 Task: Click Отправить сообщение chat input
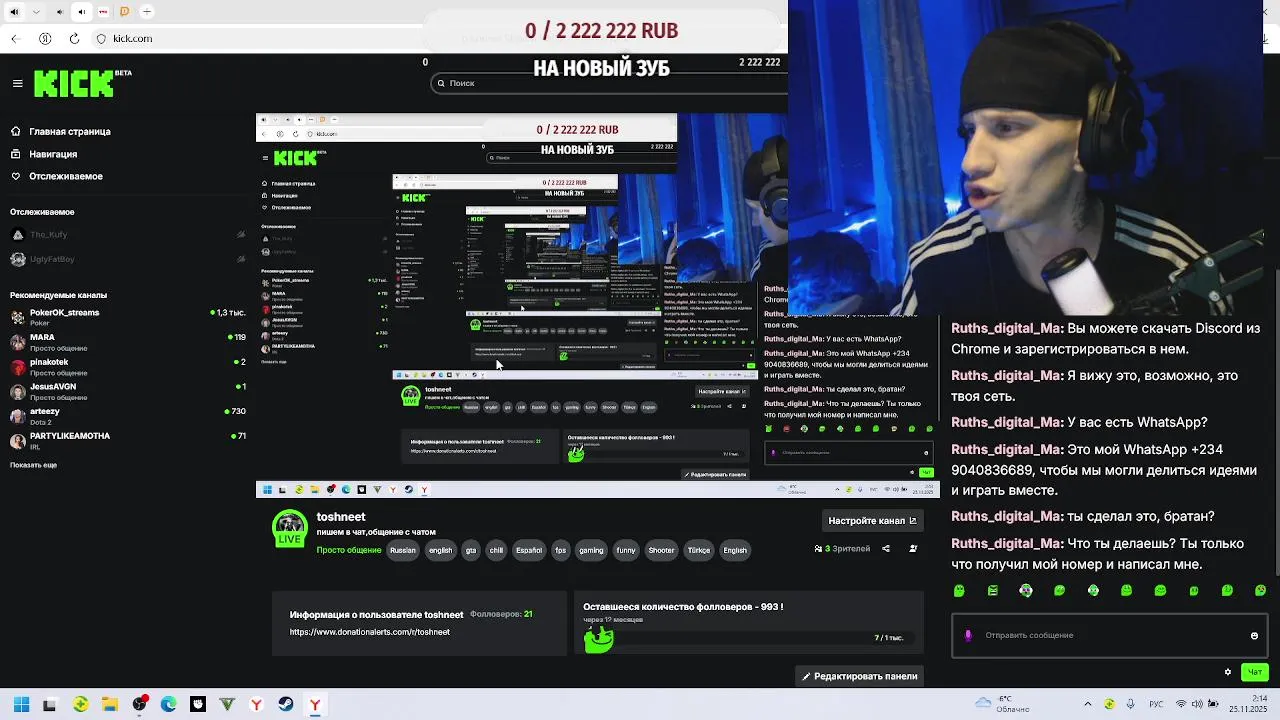point(1110,635)
